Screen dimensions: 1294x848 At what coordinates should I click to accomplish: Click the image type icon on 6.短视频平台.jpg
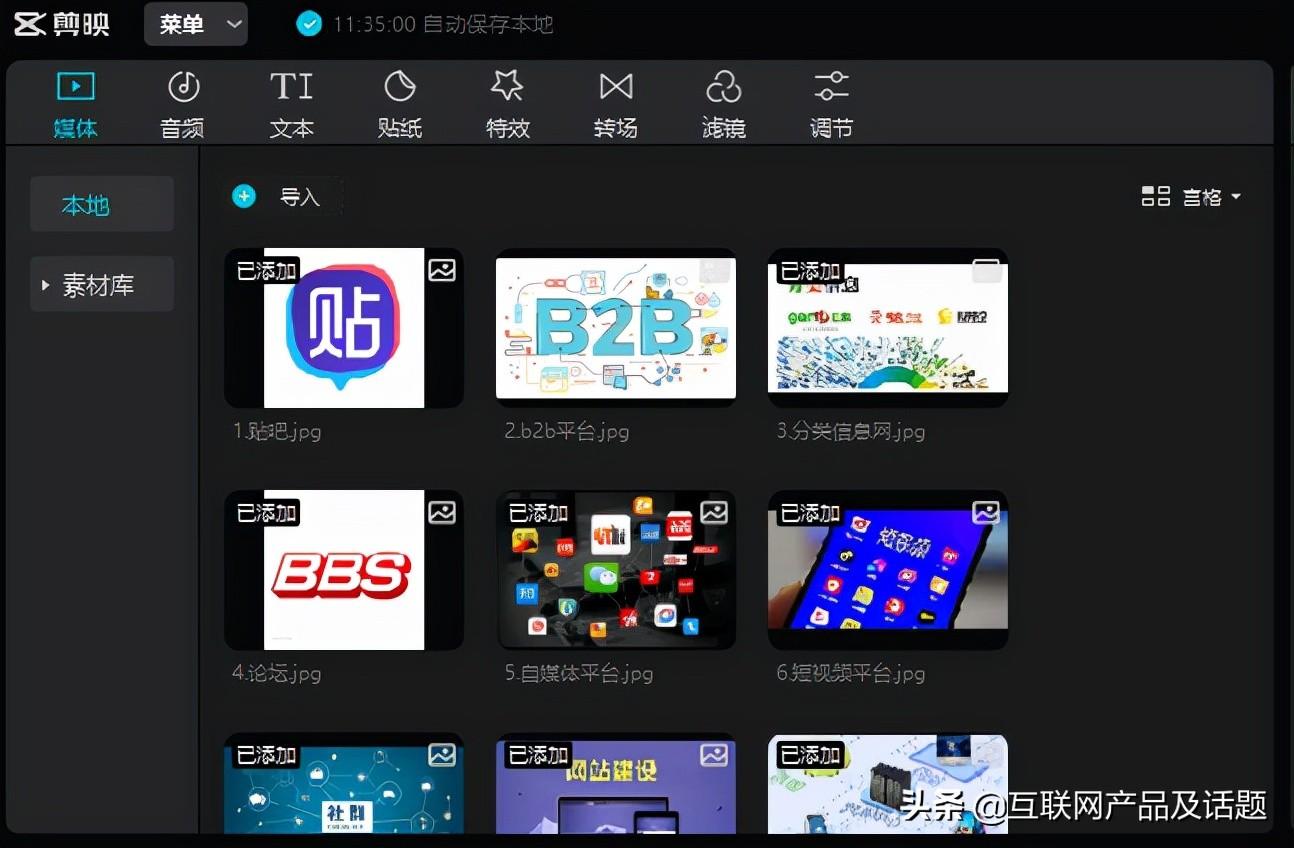[986, 512]
